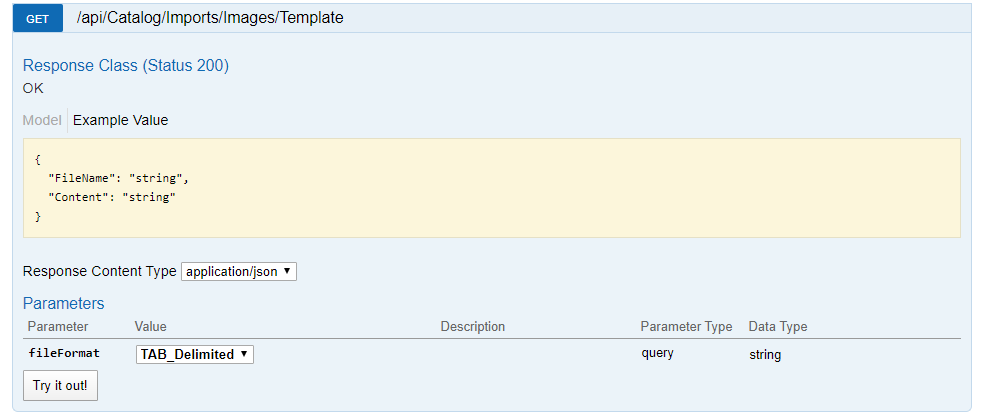
Task: Open the fileFormat TAB_Delimited dropdown
Action: (x=195, y=354)
